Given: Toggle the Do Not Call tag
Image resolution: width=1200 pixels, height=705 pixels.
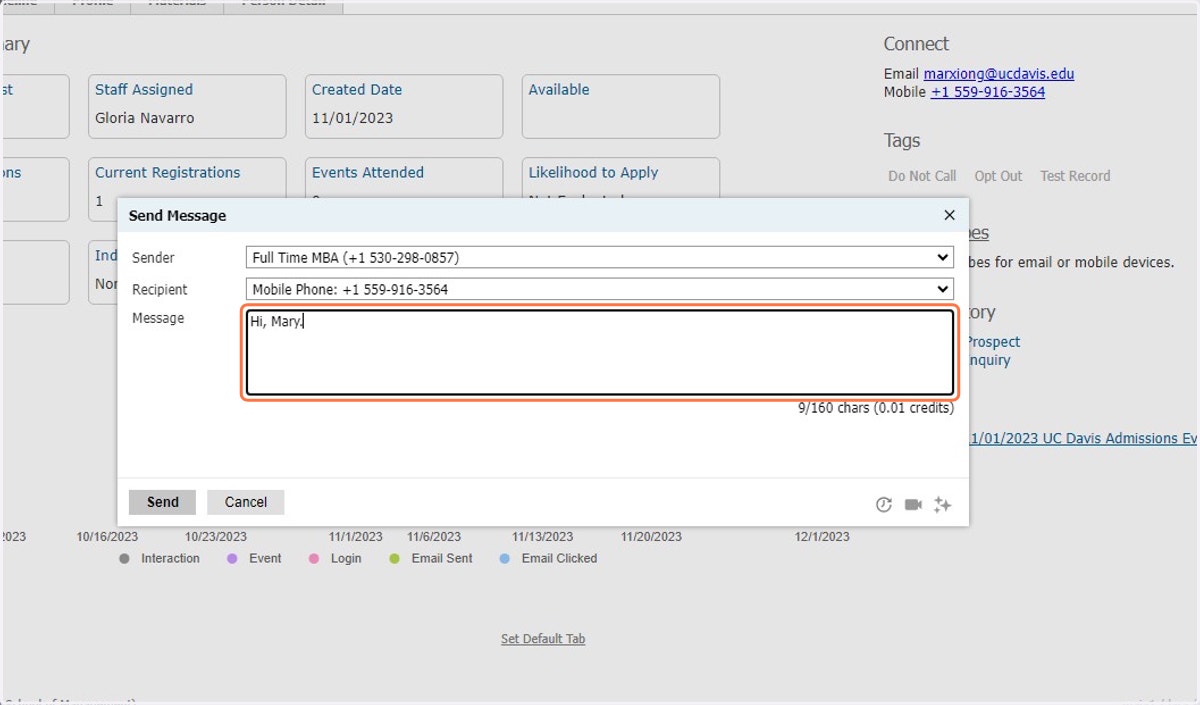Looking at the screenshot, I should (x=922, y=176).
